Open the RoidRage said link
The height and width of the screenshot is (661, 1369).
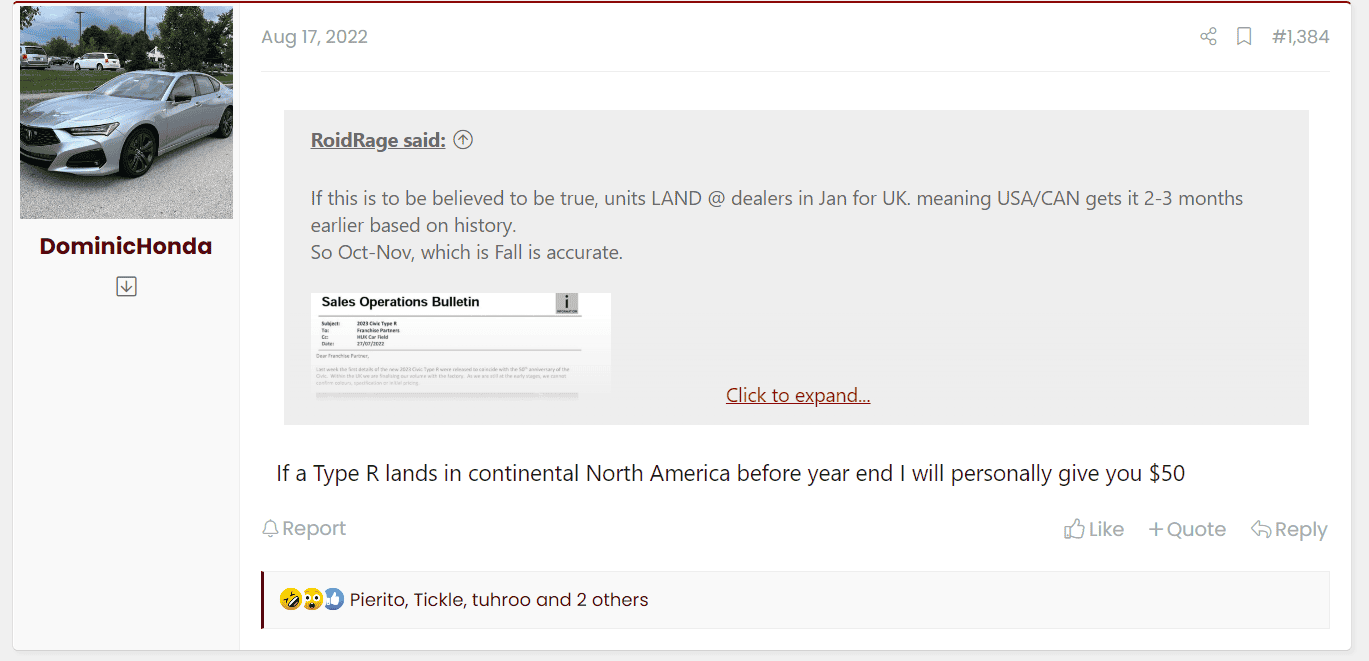[x=378, y=140]
